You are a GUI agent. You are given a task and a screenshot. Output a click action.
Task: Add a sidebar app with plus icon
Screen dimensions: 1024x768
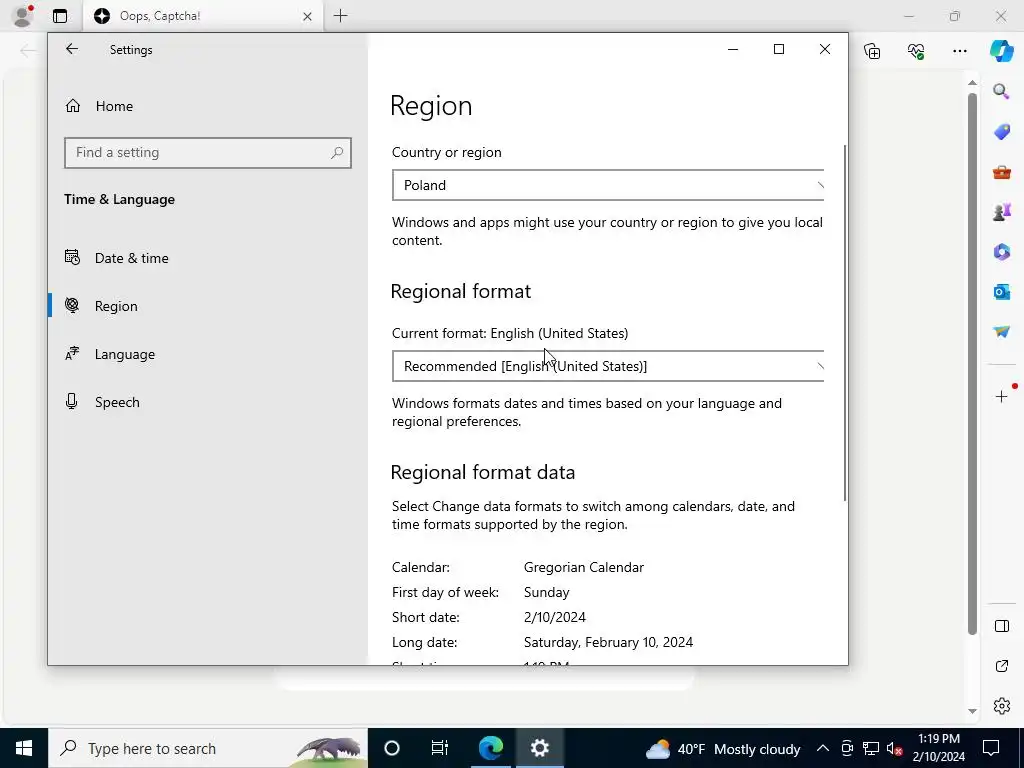tap(1001, 396)
